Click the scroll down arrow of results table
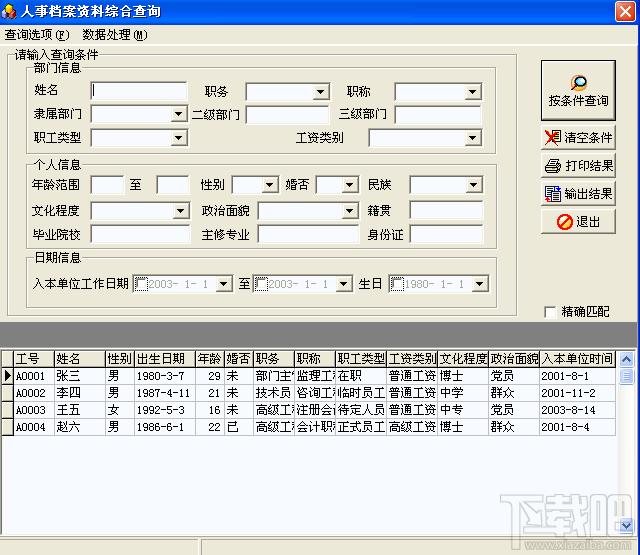The width and height of the screenshot is (640, 555). (x=627, y=525)
